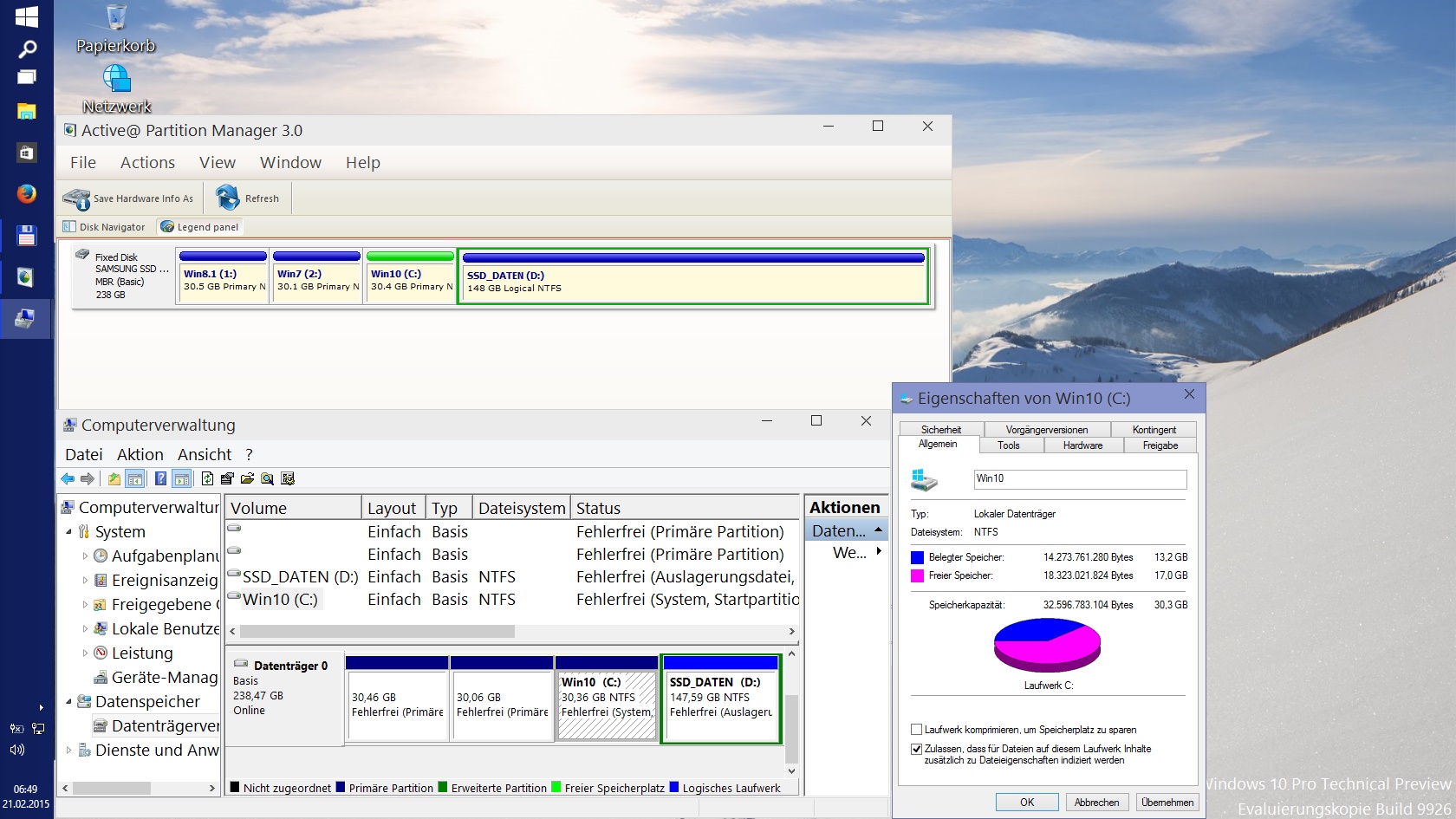Expand the Lokale Benutzer tree node
The image size is (1456, 819).
coord(85,628)
